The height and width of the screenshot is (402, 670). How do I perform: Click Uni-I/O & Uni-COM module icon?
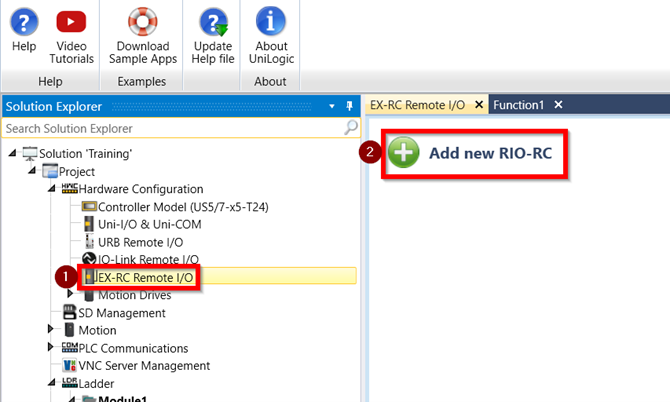[89, 224]
